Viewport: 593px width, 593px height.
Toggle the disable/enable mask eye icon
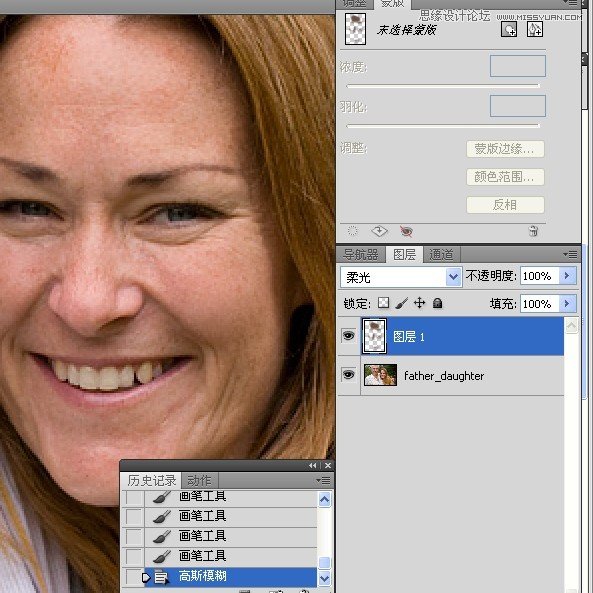coord(406,231)
